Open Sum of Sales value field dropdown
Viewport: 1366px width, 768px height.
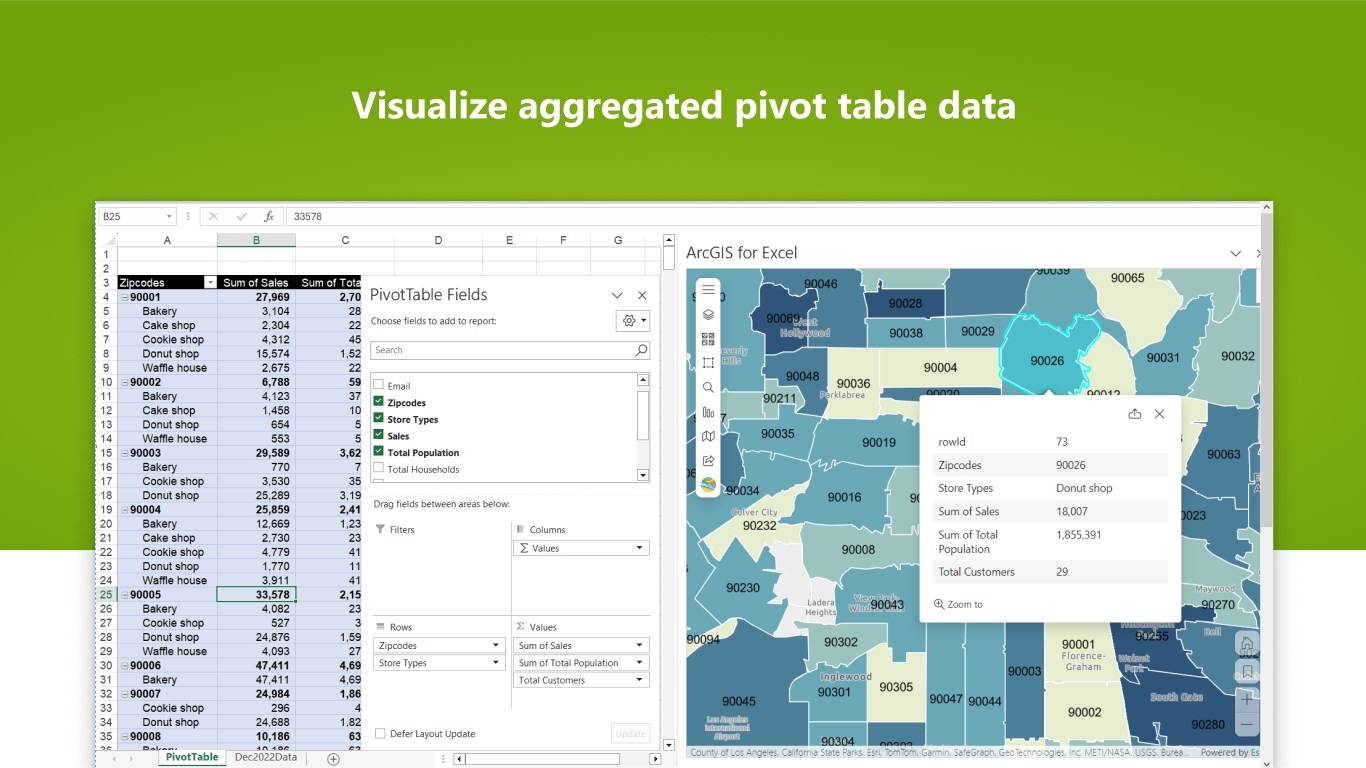pyautogui.click(x=639, y=645)
